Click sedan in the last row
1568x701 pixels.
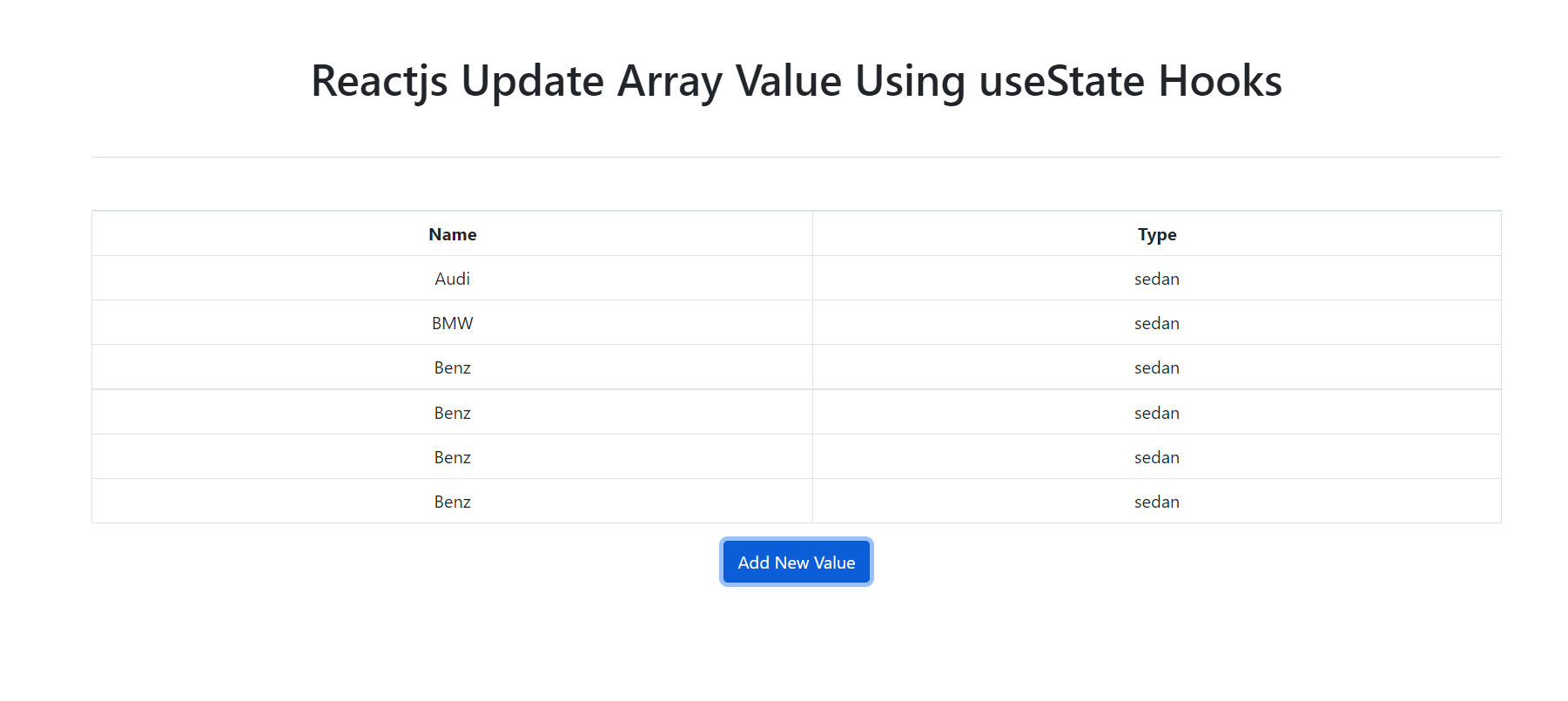click(1158, 501)
